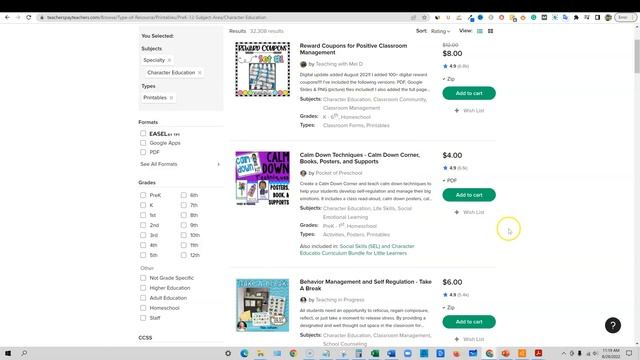Image resolution: width=640 pixels, height=360 pixels.
Task: Add Reward Coupons to Wish List
Action: (469, 111)
